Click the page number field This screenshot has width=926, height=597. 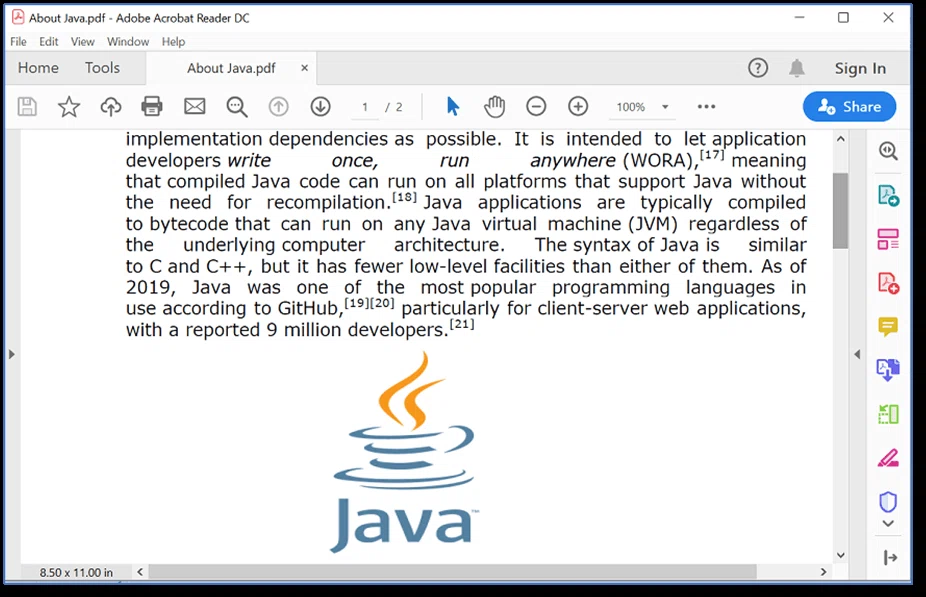tap(365, 107)
